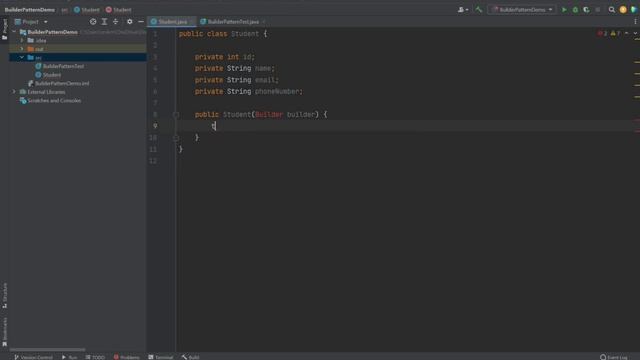
Task: Collapse BuilderPatternDemo root node
Action: pyautogui.click(x=14, y=31)
